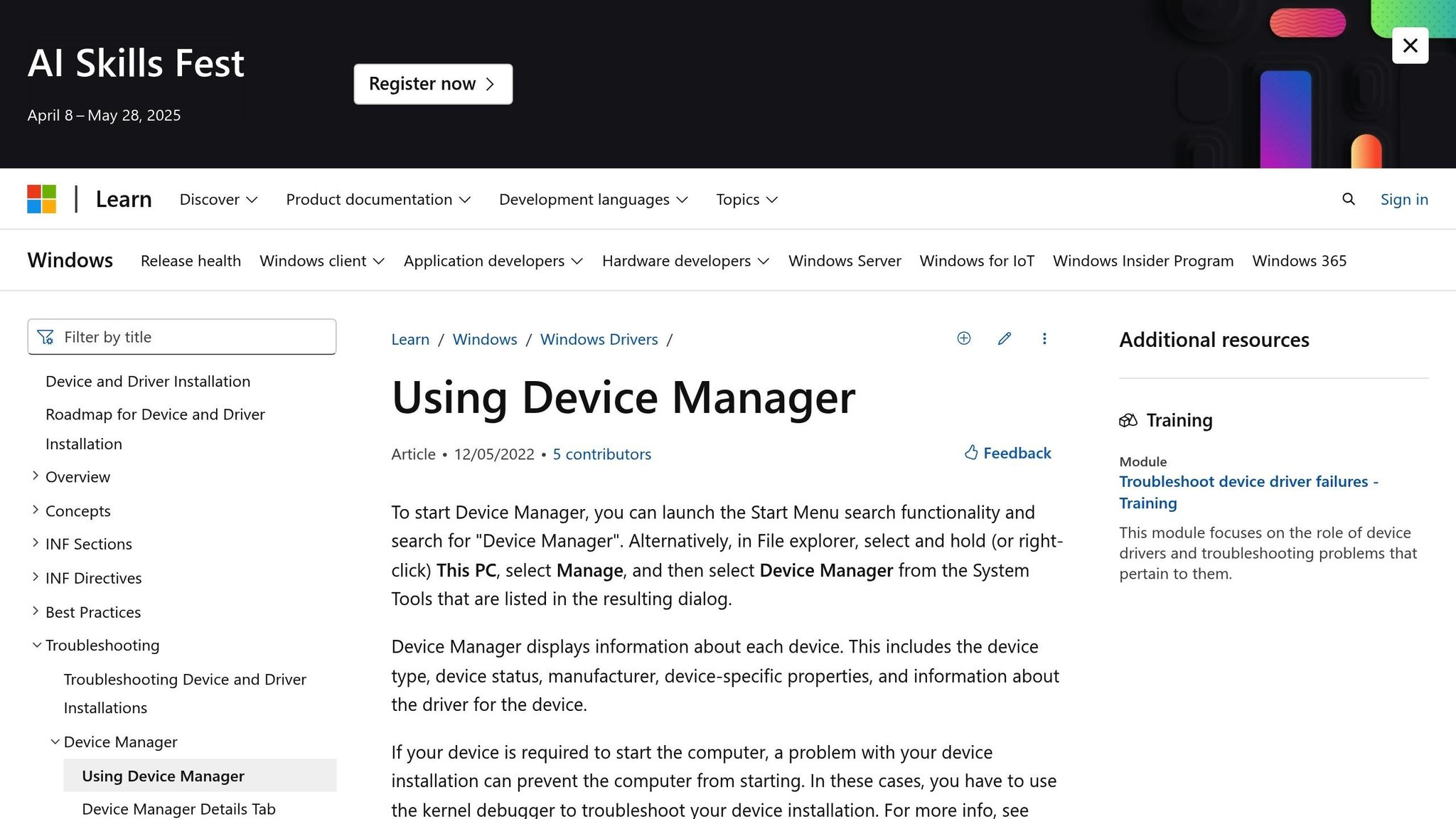Open Release health page
The width and height of the screenshot is (1456, 819).
click(x=191, y=261)
